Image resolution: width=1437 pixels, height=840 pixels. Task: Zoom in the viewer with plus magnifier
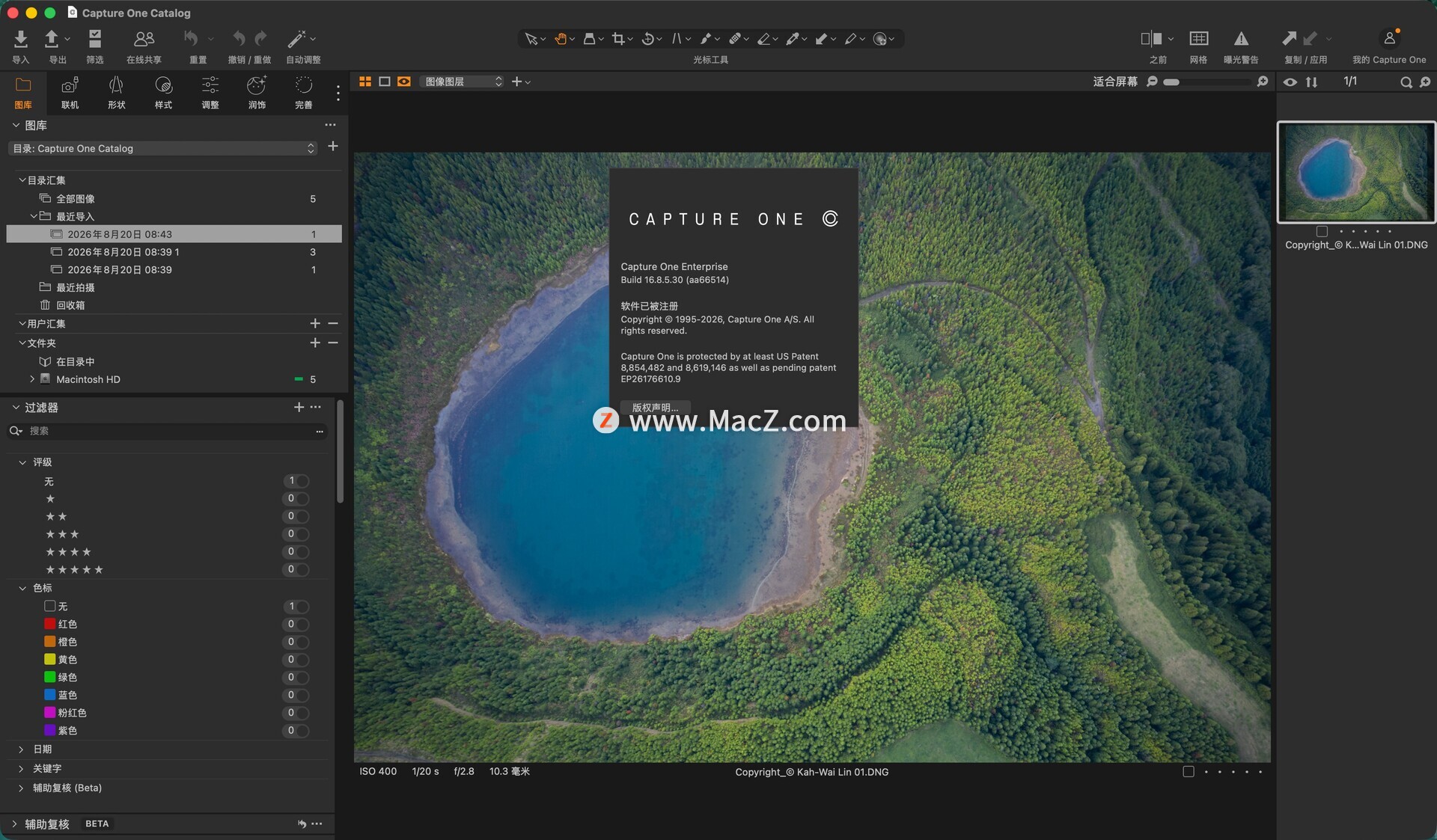(x=1263, y=82)
